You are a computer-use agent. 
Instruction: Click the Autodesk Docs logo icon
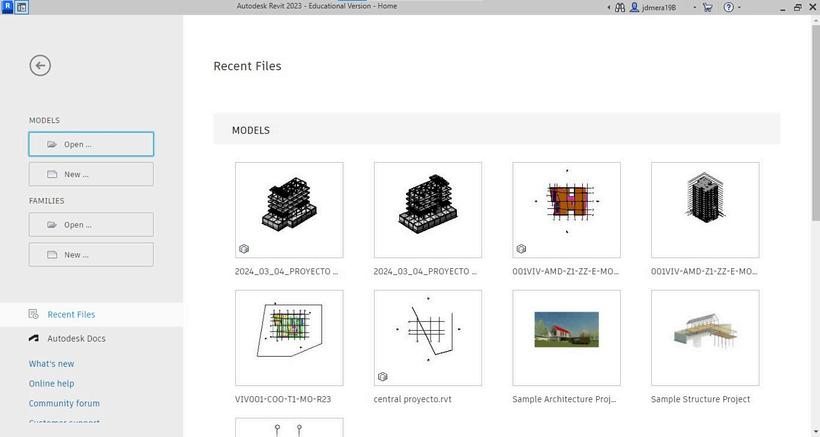click(x=33, y=338)
